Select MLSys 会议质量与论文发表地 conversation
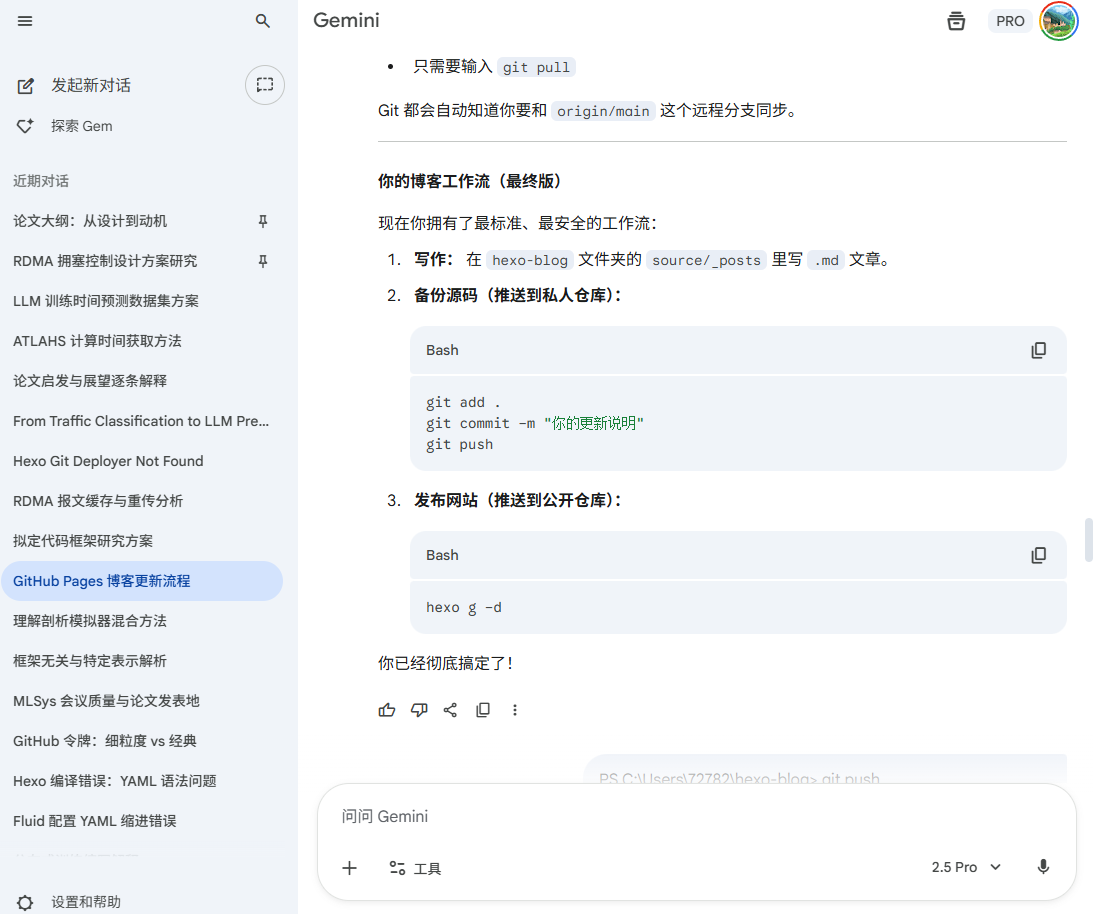This screenshot has width=1094, height=914. point(106,701)
